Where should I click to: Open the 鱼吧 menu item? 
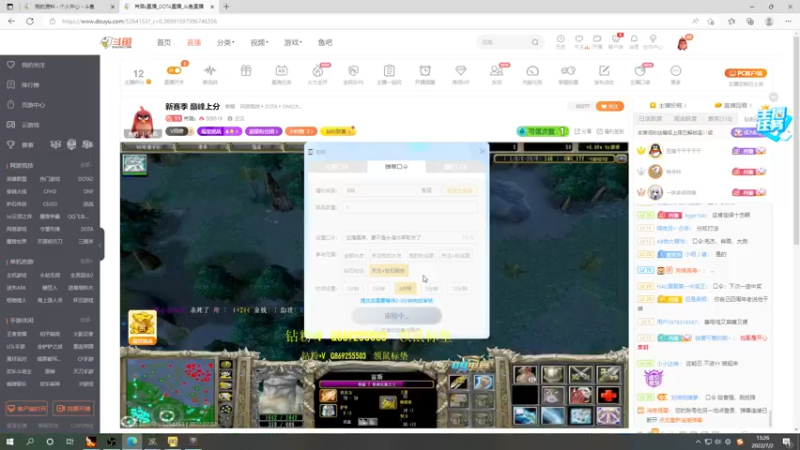[325, 42]
